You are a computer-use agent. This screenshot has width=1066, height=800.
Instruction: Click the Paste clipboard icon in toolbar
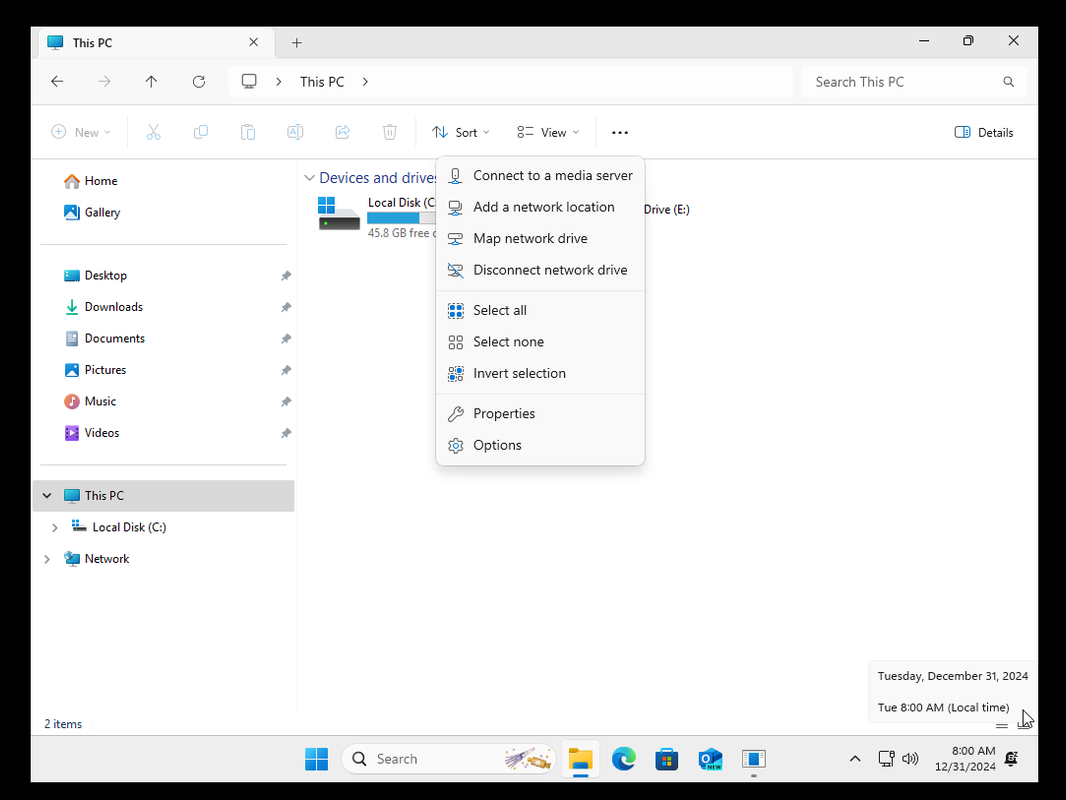click(x=248, y=133)
